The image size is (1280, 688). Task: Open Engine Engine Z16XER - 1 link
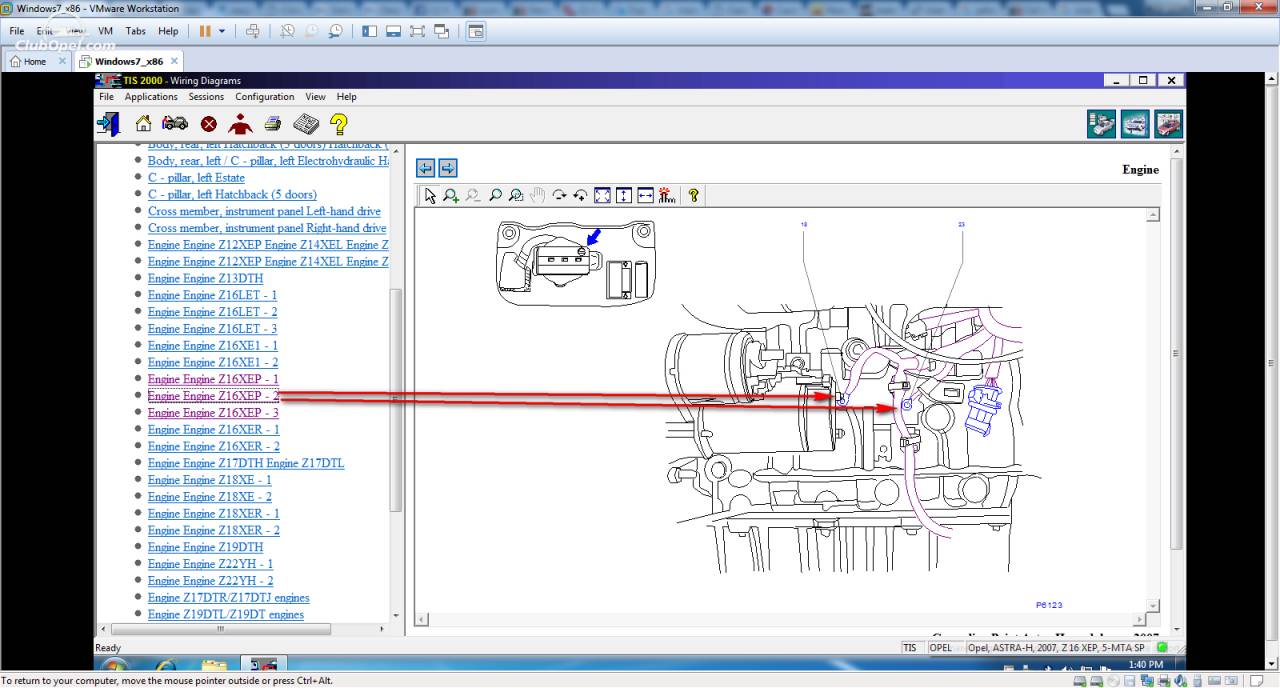click(x=214, y=430)
